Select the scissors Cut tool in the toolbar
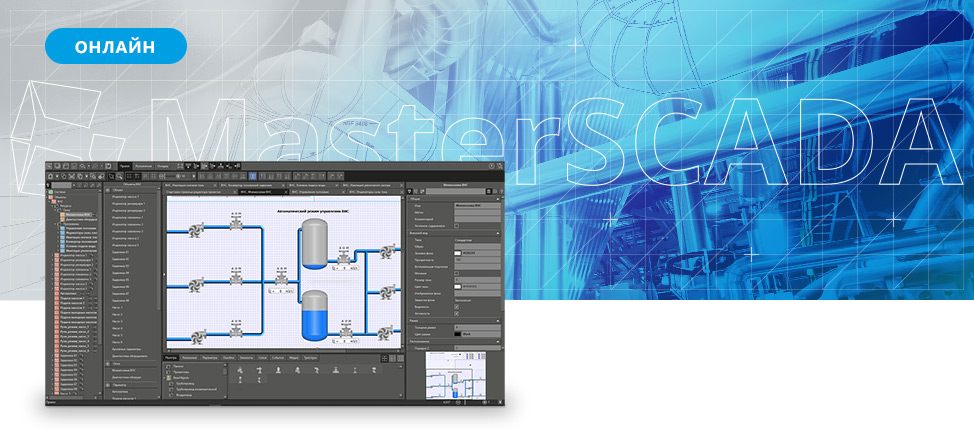The width and height of the screenshot is (974, 430). [x=71, y=176]
